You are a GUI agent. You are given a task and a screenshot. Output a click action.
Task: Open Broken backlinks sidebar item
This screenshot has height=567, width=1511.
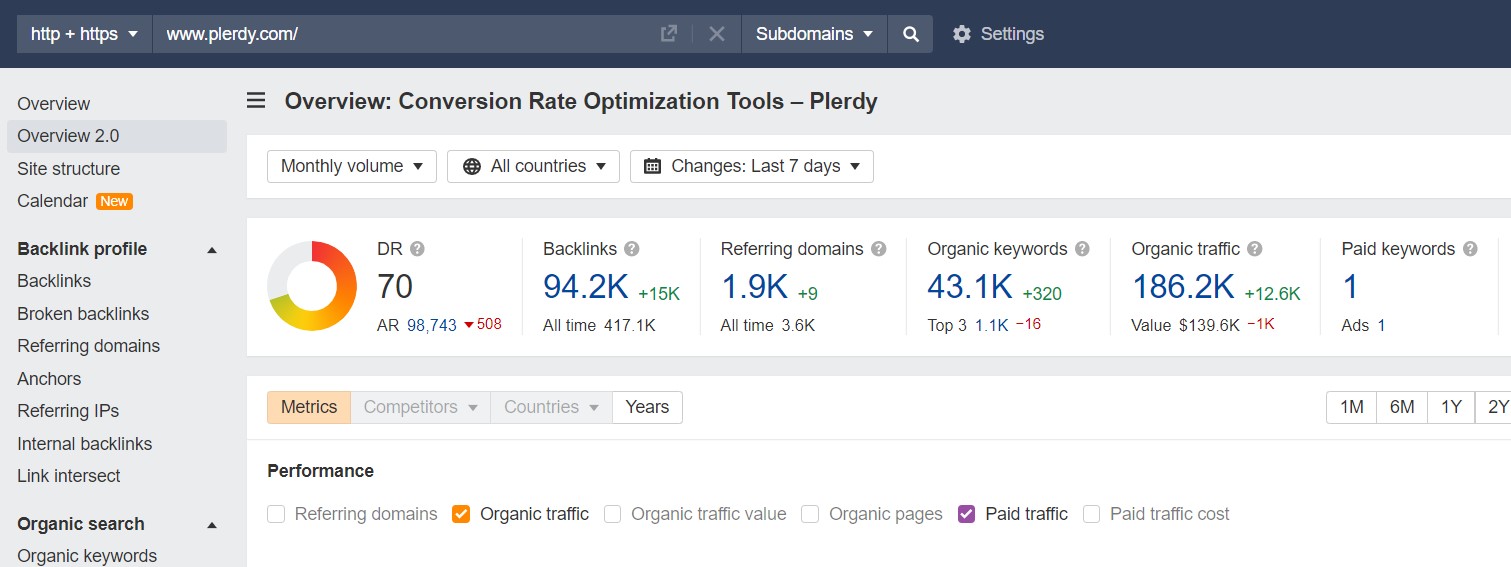[83, 314]
